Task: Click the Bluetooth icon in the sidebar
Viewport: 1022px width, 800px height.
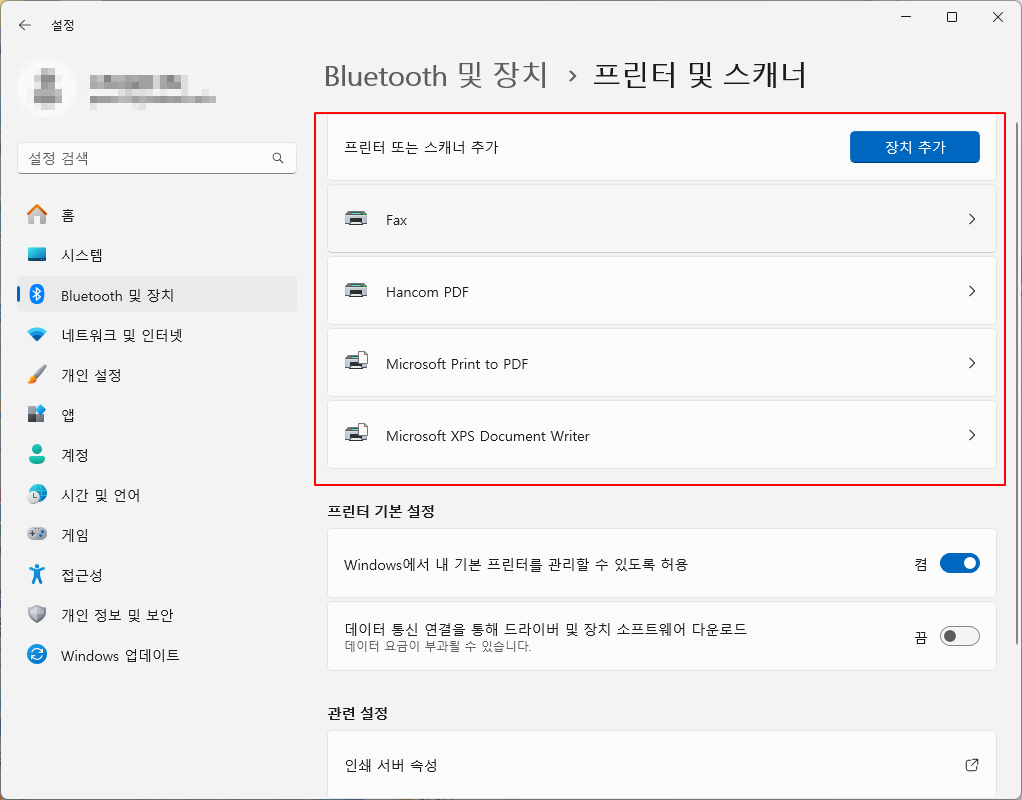Action: 38,294
